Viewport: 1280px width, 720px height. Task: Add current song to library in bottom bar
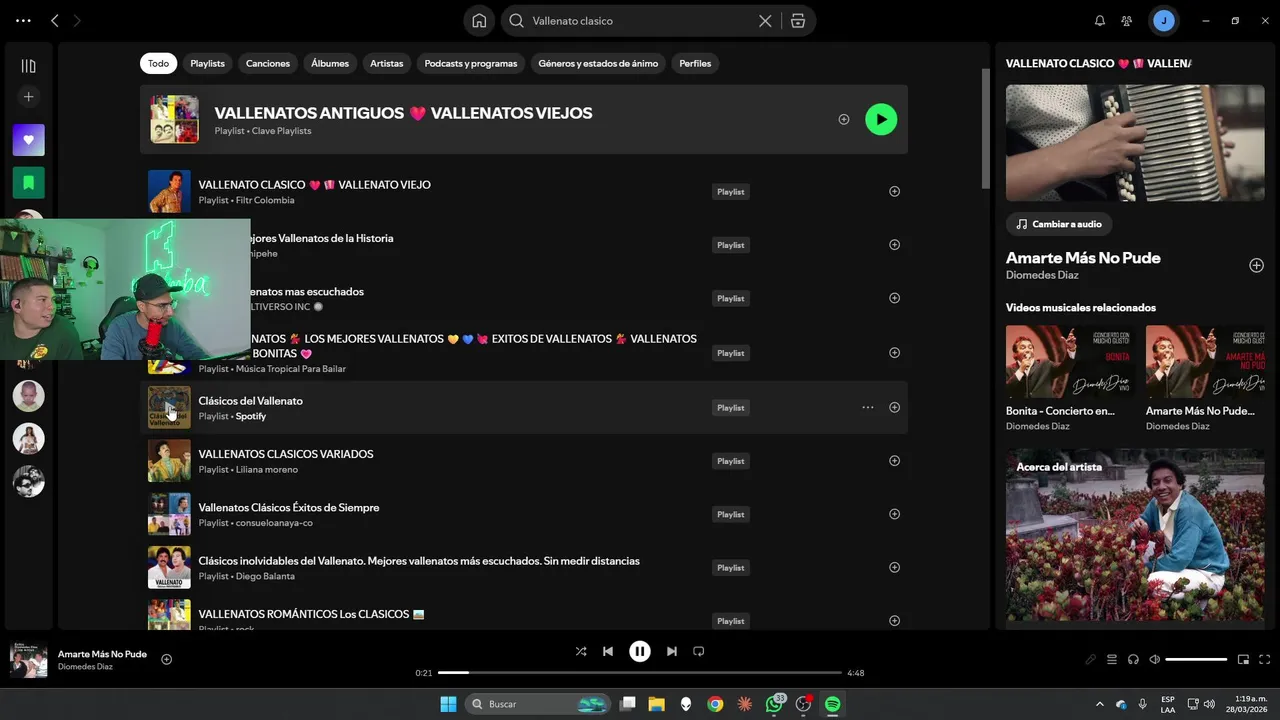click(167, 659)
